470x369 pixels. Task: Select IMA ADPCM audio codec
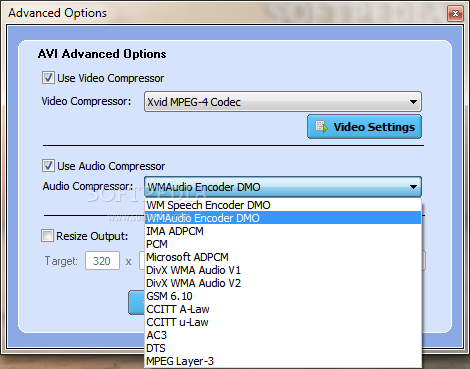[283, 231]
